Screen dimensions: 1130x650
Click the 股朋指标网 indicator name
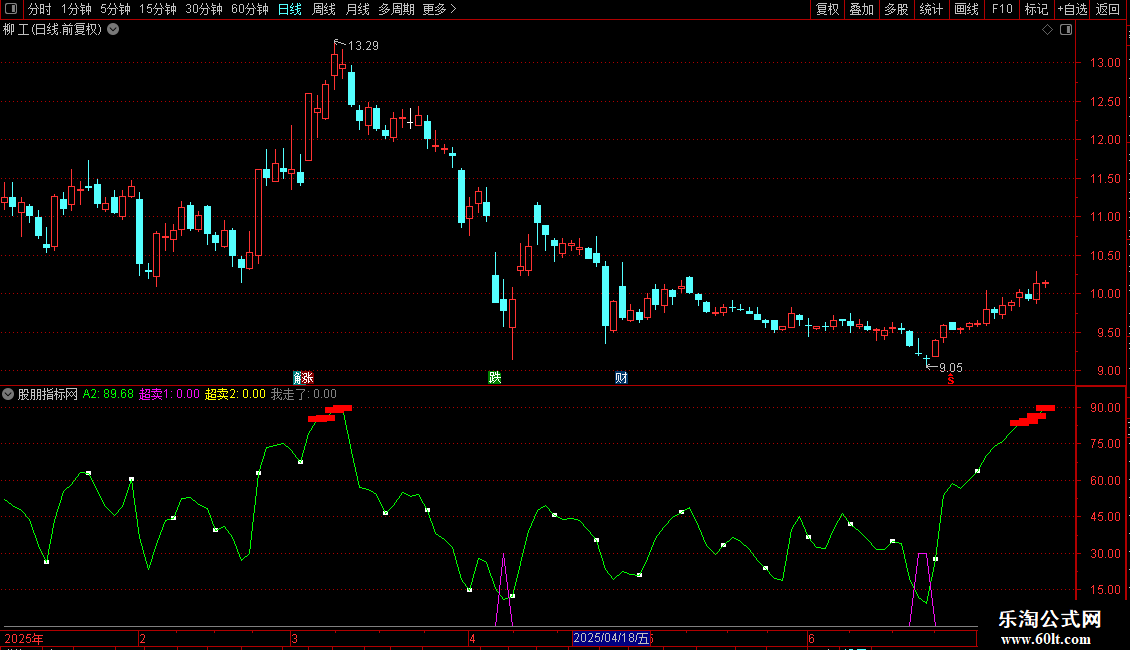(48, 394)
